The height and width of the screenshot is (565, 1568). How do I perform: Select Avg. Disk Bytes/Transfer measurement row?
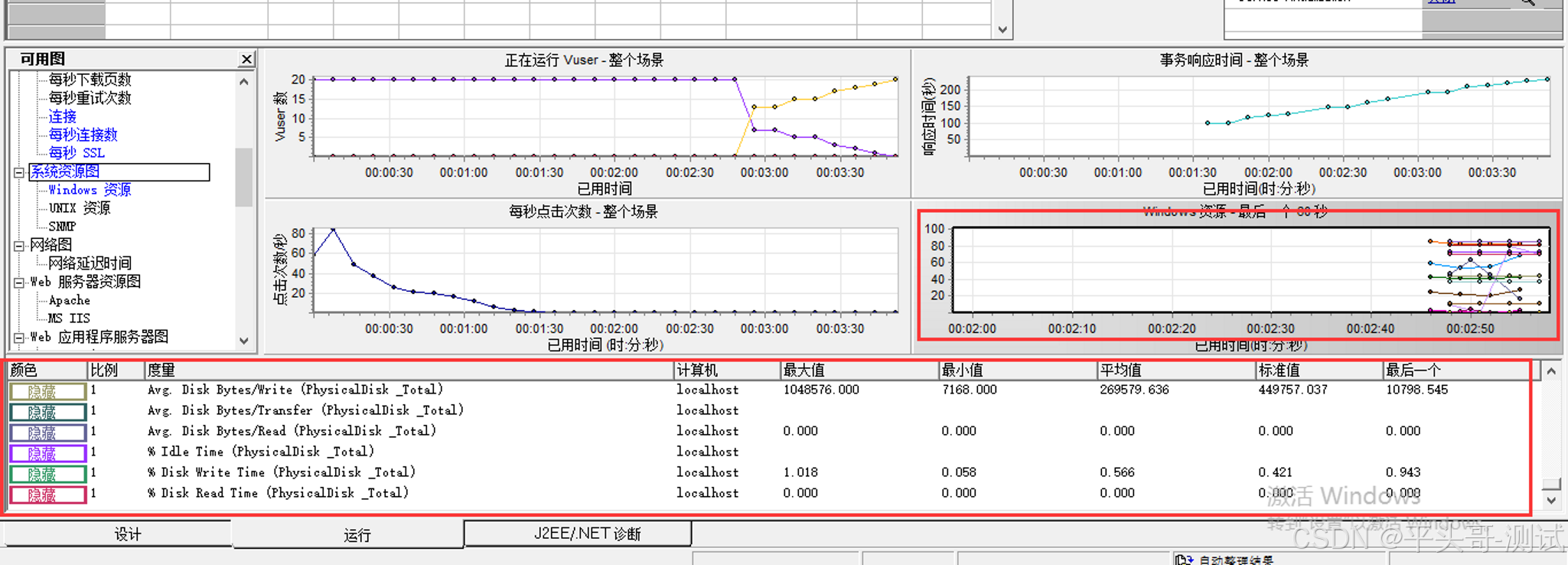pyautogui.click(x=769, y=411)
